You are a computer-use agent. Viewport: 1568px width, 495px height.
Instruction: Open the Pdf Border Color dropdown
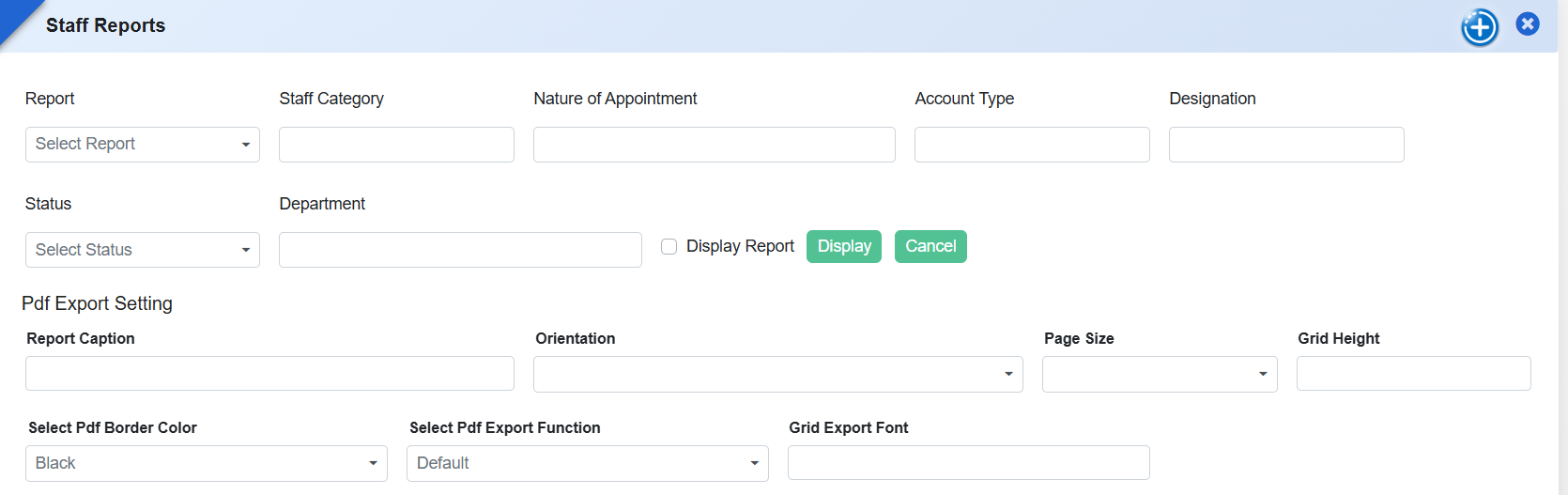point(207,463)
